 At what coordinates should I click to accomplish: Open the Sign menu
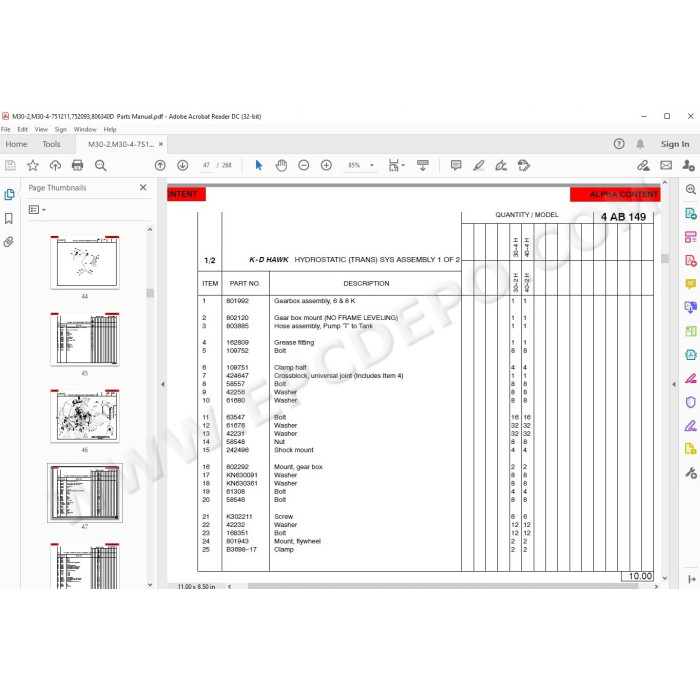pyautogui.click(x=61, y=129)
